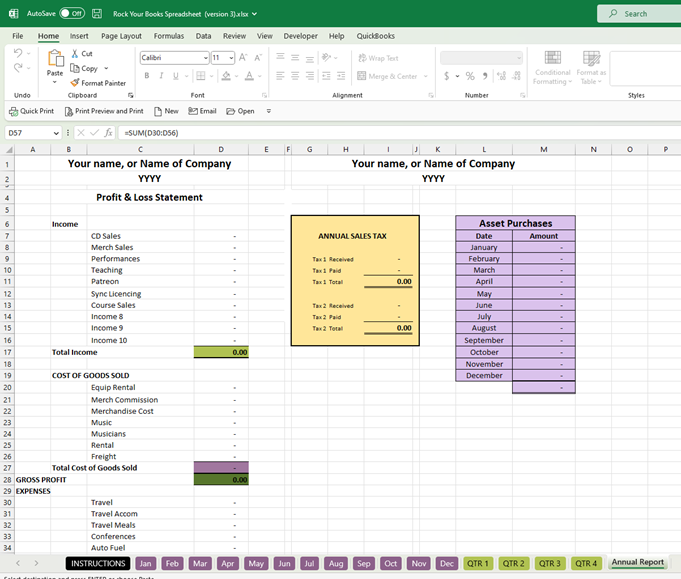Click the Save disk icon in title bar
Viewport: 681px width, 579px height.
point(96,14)
